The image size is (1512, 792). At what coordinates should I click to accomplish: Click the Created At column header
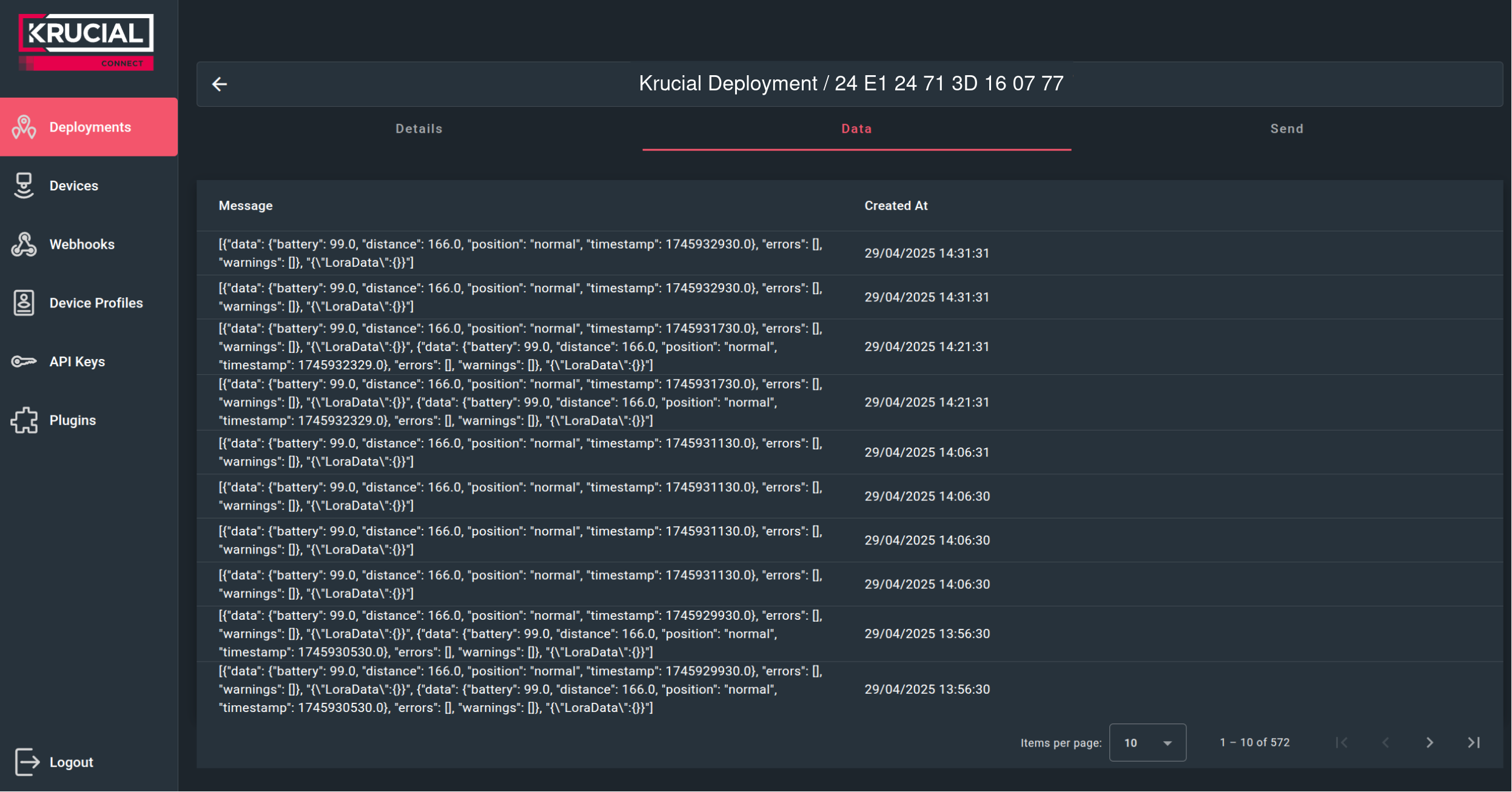tap(895, 206)
